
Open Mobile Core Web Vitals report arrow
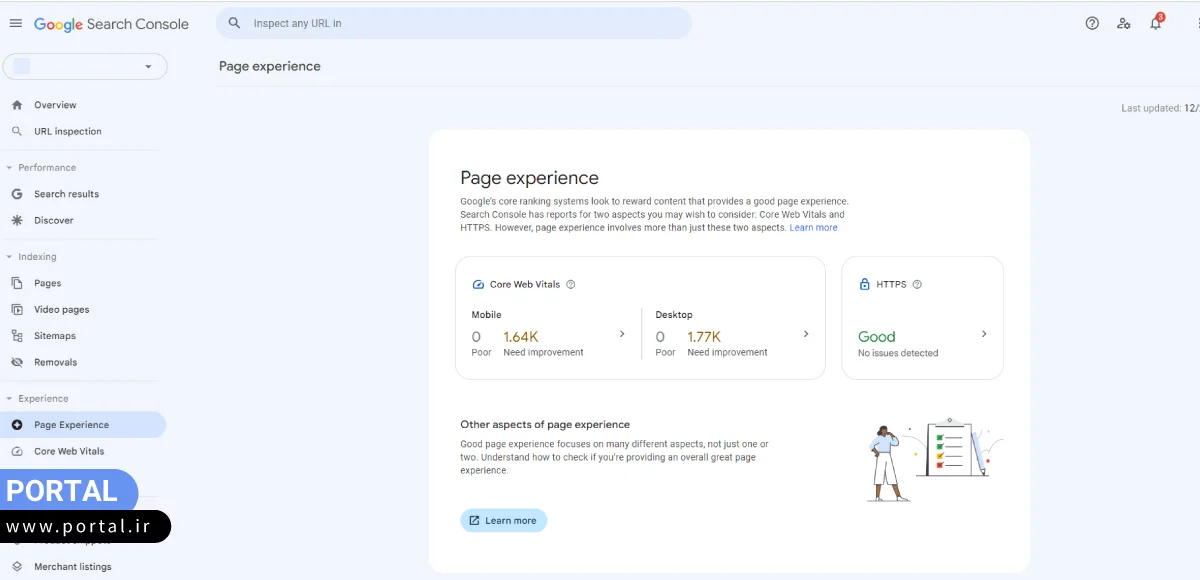coord(622,335)
